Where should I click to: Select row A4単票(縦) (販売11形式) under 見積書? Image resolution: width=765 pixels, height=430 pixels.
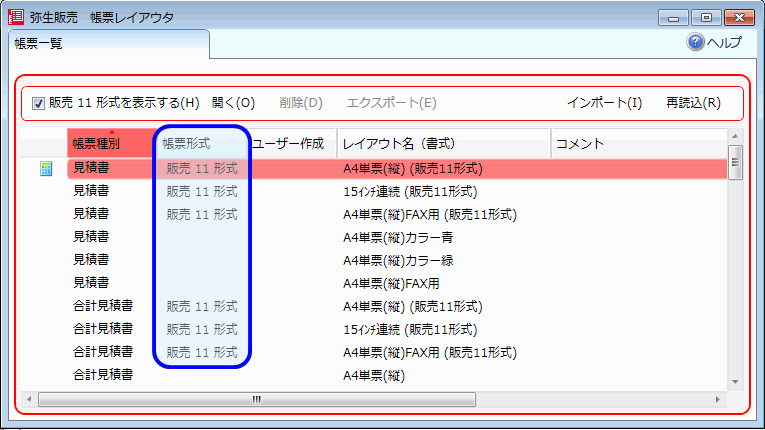(x=397, y=169)
